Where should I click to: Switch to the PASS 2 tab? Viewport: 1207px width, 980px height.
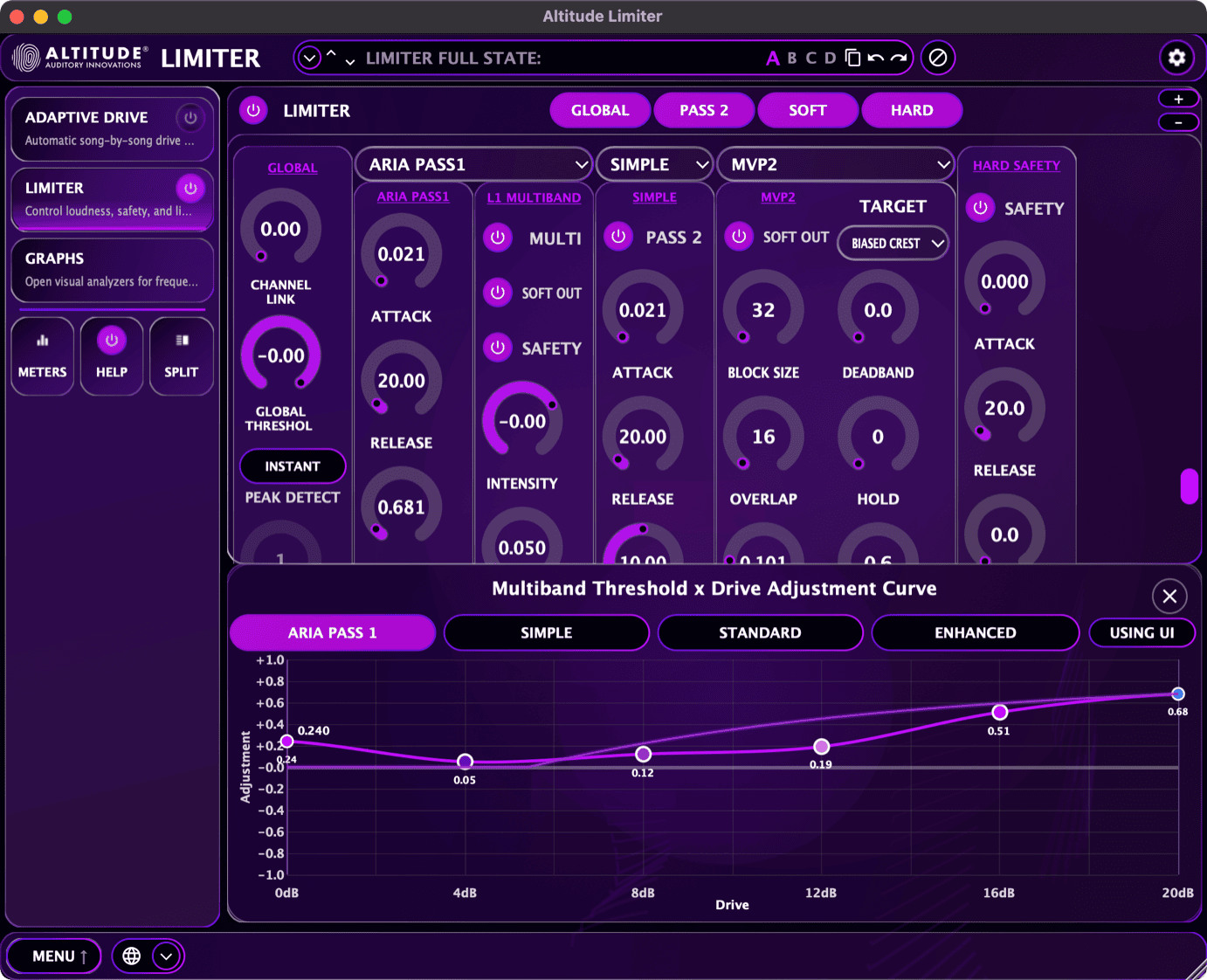pos(704,110)
